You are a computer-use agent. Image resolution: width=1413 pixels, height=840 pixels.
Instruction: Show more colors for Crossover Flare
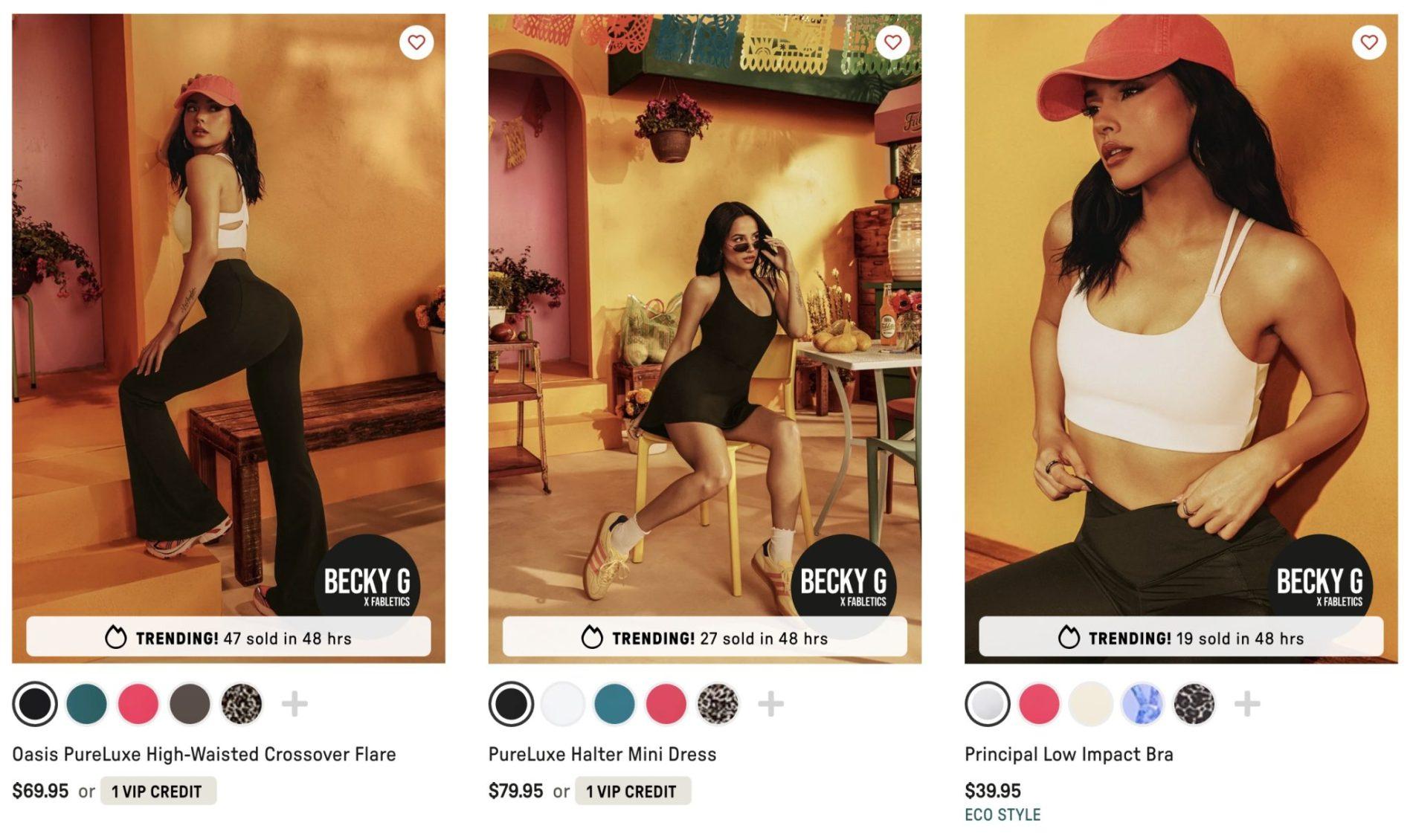pyautogui.click(x=294, y=703)
